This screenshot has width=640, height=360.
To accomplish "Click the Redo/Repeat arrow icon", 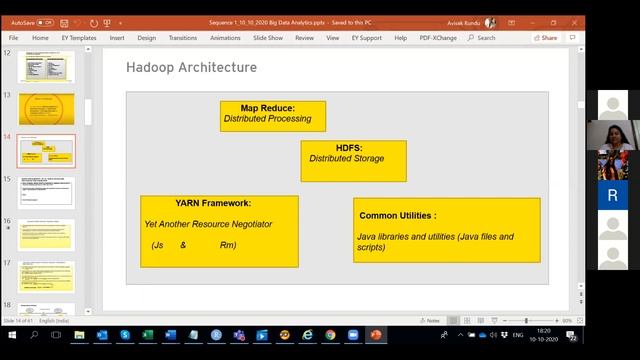I will tap(94, 23).
